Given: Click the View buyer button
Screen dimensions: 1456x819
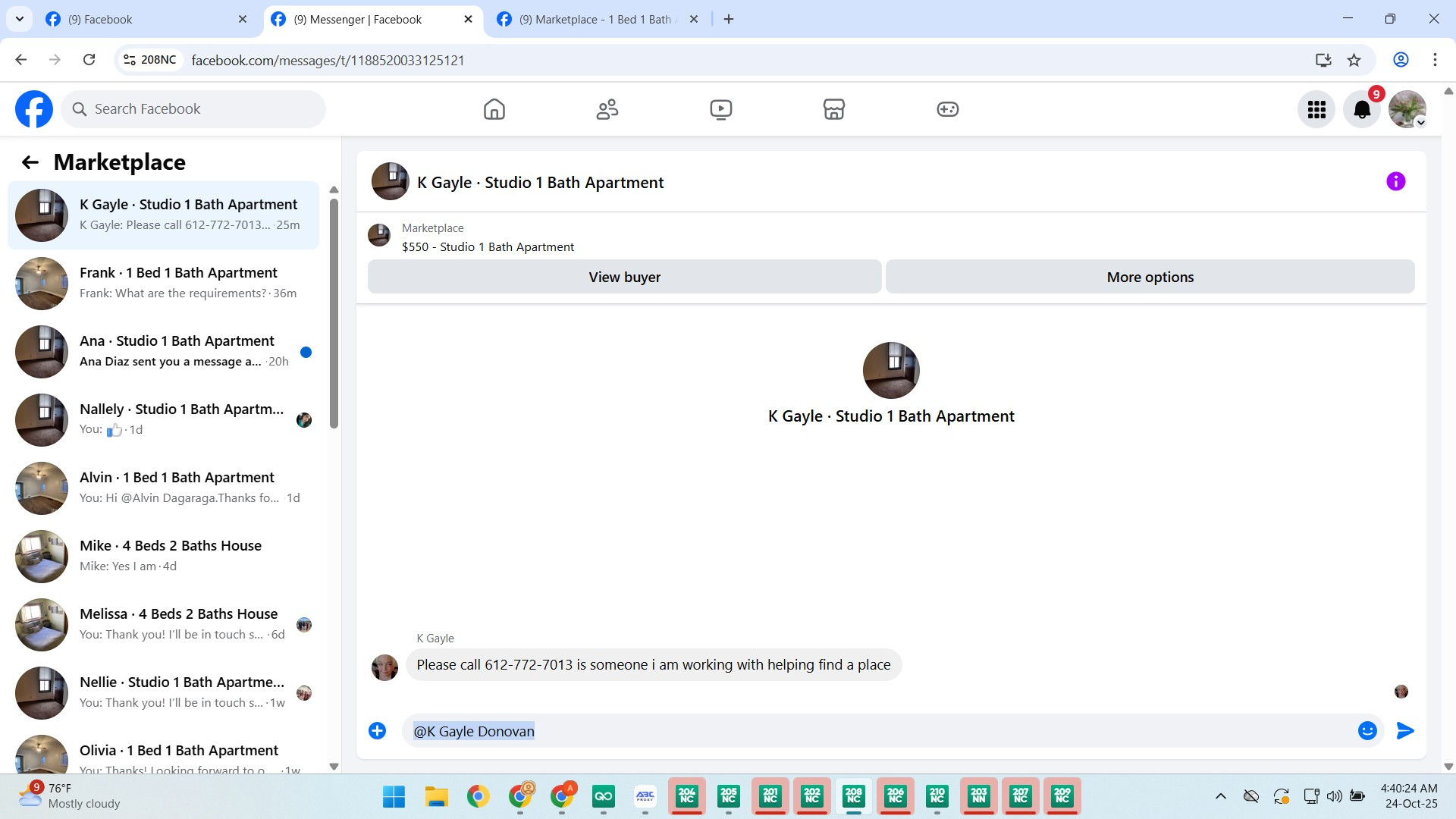Looking at the screenshot, I should point(624,277).
